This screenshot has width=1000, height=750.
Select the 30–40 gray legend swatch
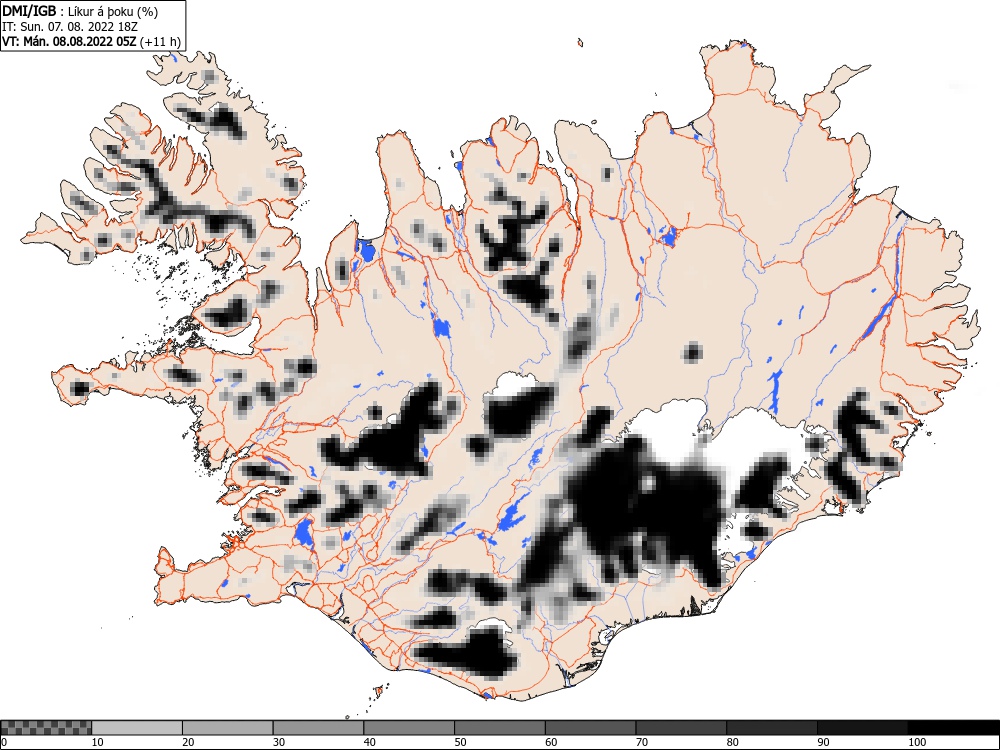318,728
